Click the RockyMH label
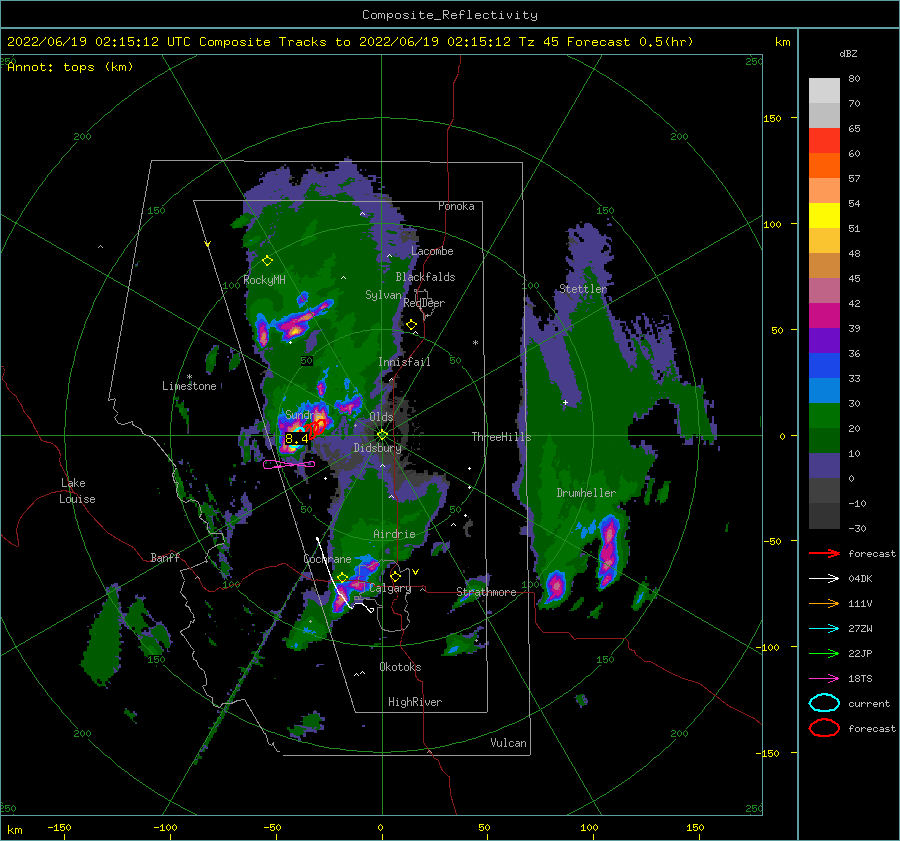This screenshot has height=841, width=900. tap(264, 280)
